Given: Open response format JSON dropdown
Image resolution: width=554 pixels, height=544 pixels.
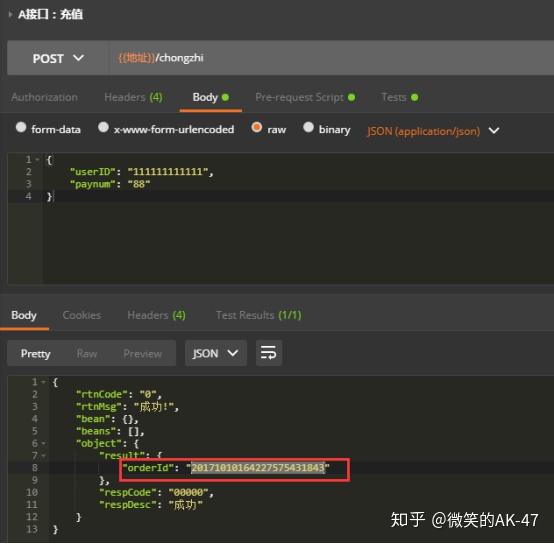Looking at the screenshot, I should pyautogui.click(x=216, y=353).
